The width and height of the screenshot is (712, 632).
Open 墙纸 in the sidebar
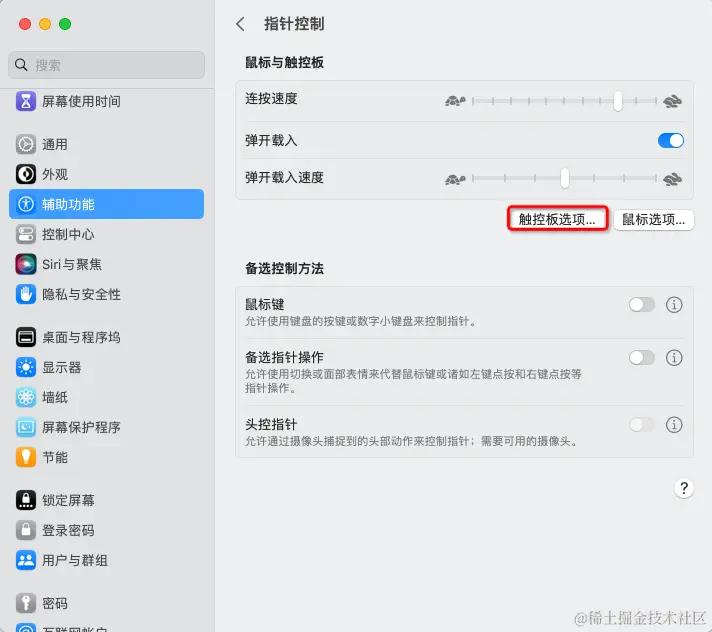pos(106,397)
